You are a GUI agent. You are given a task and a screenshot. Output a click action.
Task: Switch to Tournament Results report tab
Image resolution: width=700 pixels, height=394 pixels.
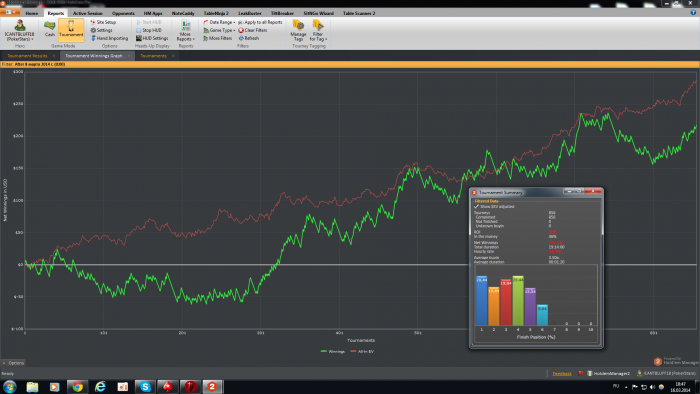tap(27, 56)
